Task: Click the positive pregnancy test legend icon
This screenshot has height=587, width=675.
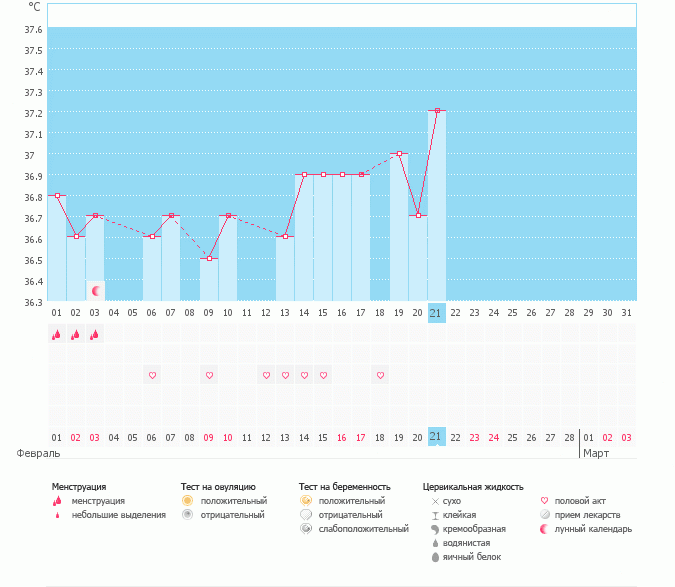Action: point(305,500)
